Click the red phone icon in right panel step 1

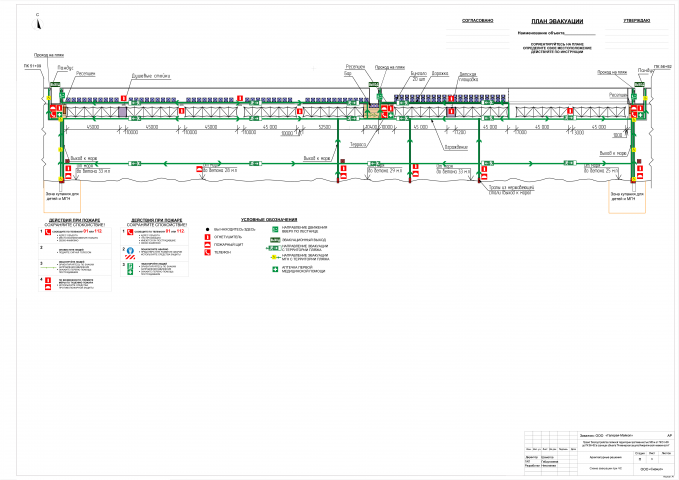[x=129, y=232]
